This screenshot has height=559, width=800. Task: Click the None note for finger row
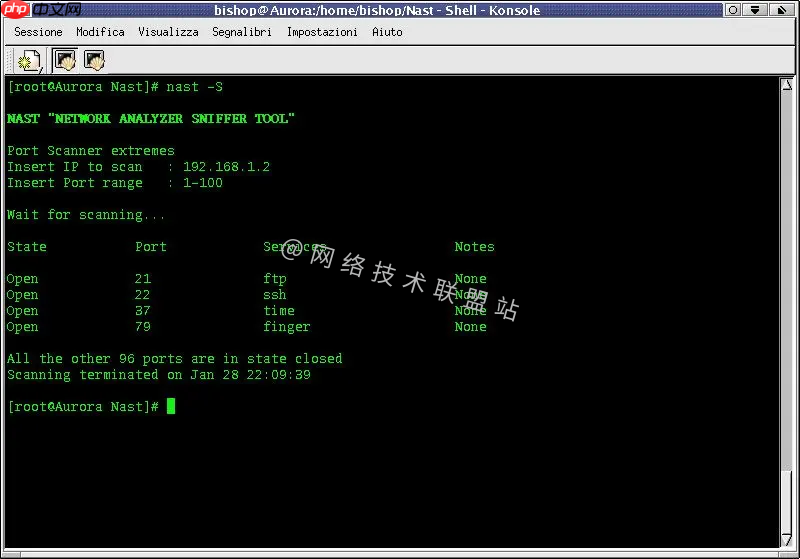(470, 326)
